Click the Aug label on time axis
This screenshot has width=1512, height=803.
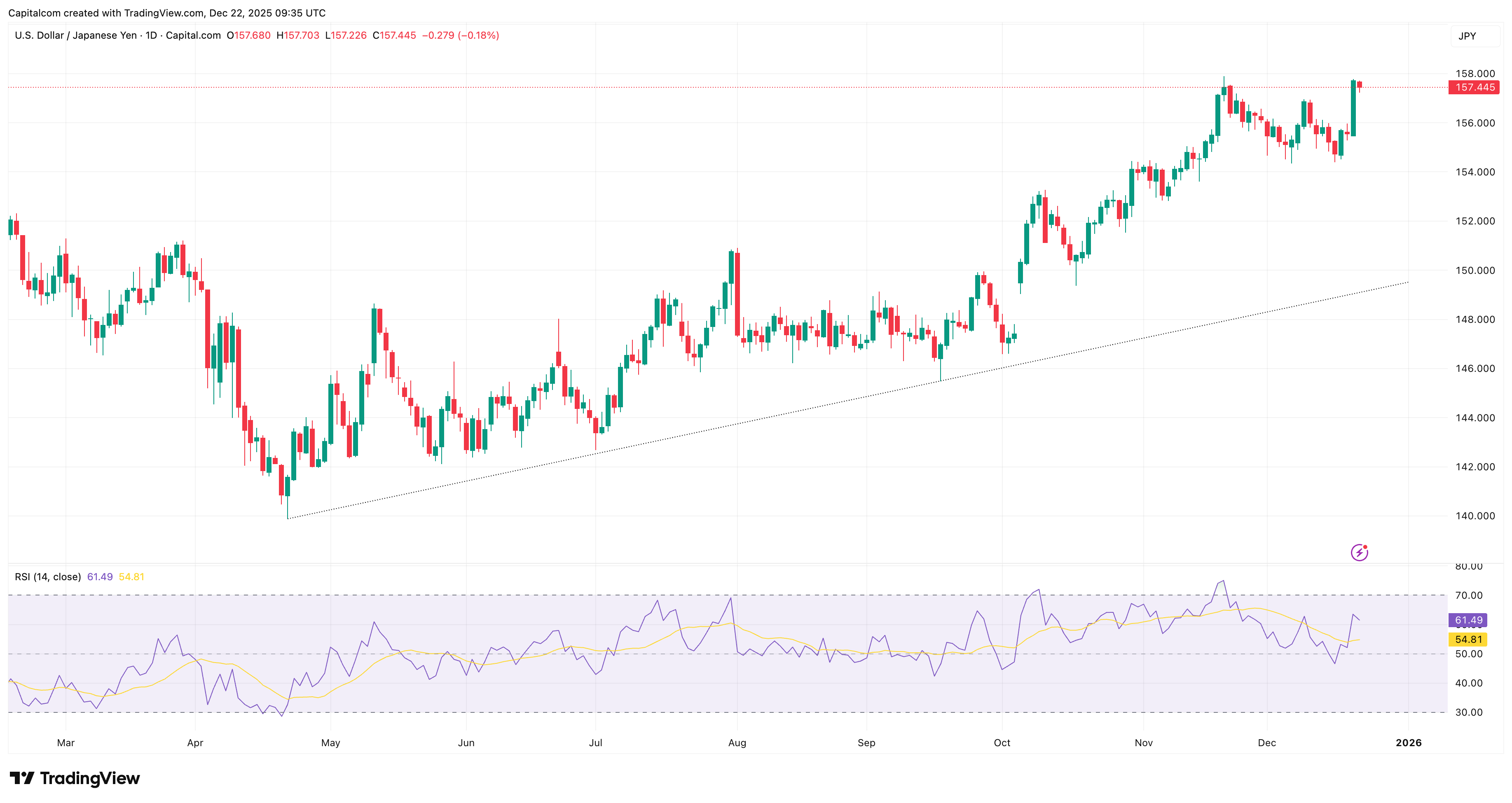737,742
